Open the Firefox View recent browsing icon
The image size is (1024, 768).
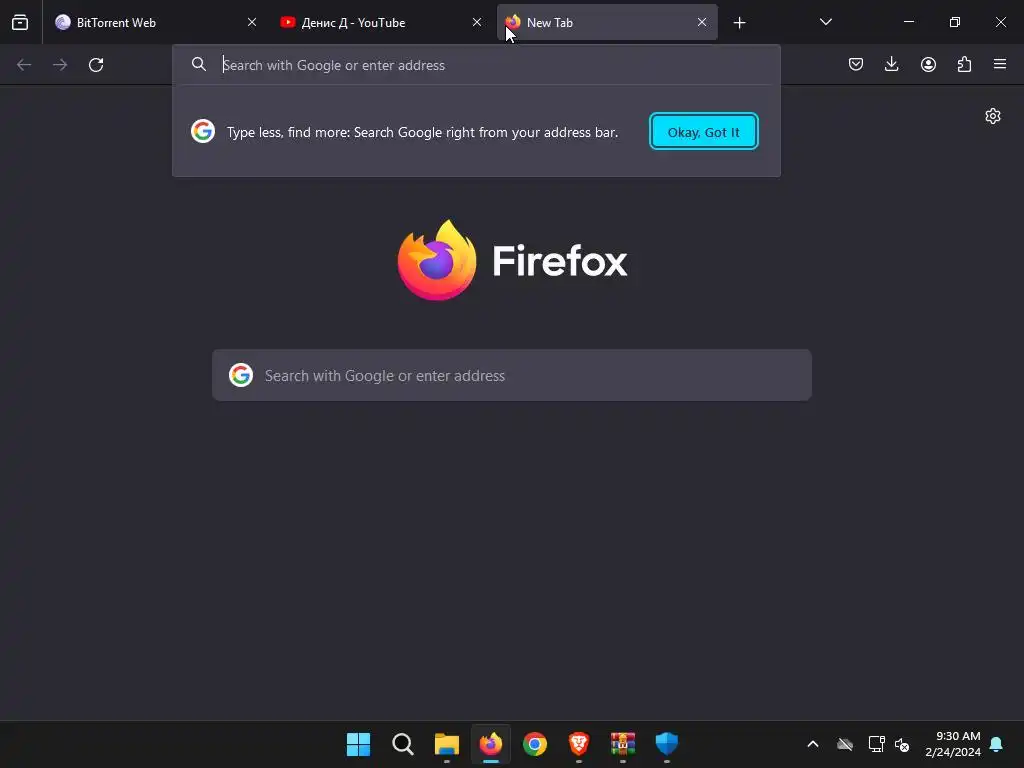(20, 22)
